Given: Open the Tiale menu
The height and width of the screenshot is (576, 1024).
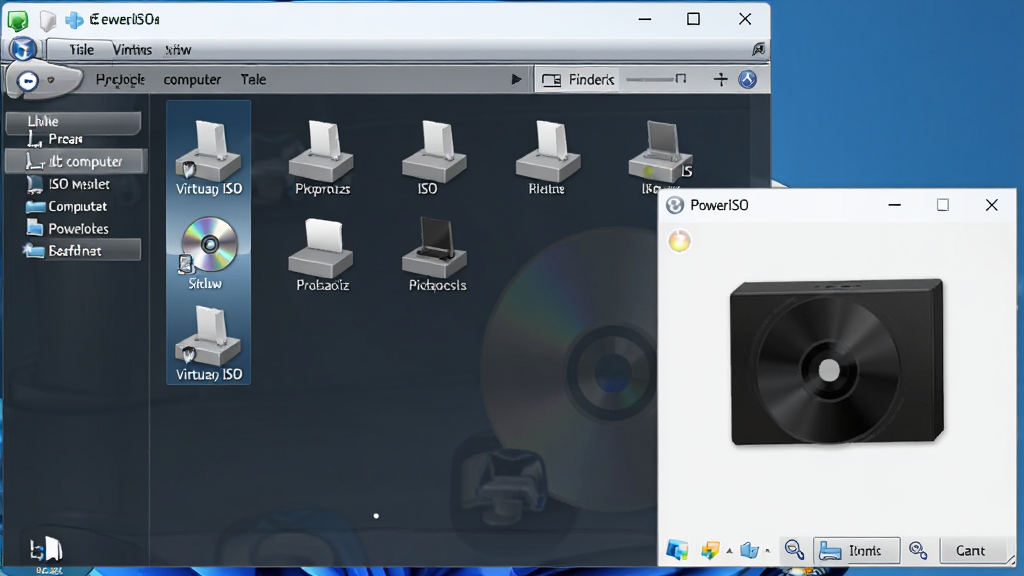Looking at the screenshot, I should 82,50.
